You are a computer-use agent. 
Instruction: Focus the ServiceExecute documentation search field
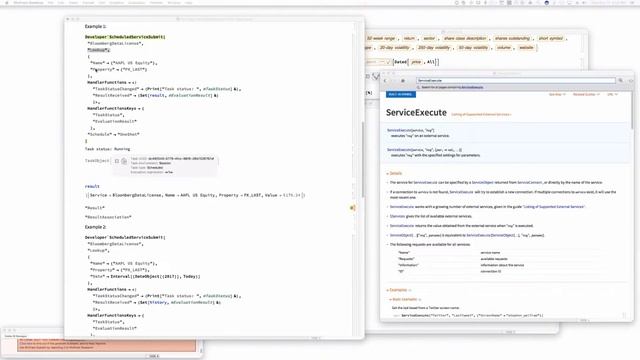tap(516, 80)
